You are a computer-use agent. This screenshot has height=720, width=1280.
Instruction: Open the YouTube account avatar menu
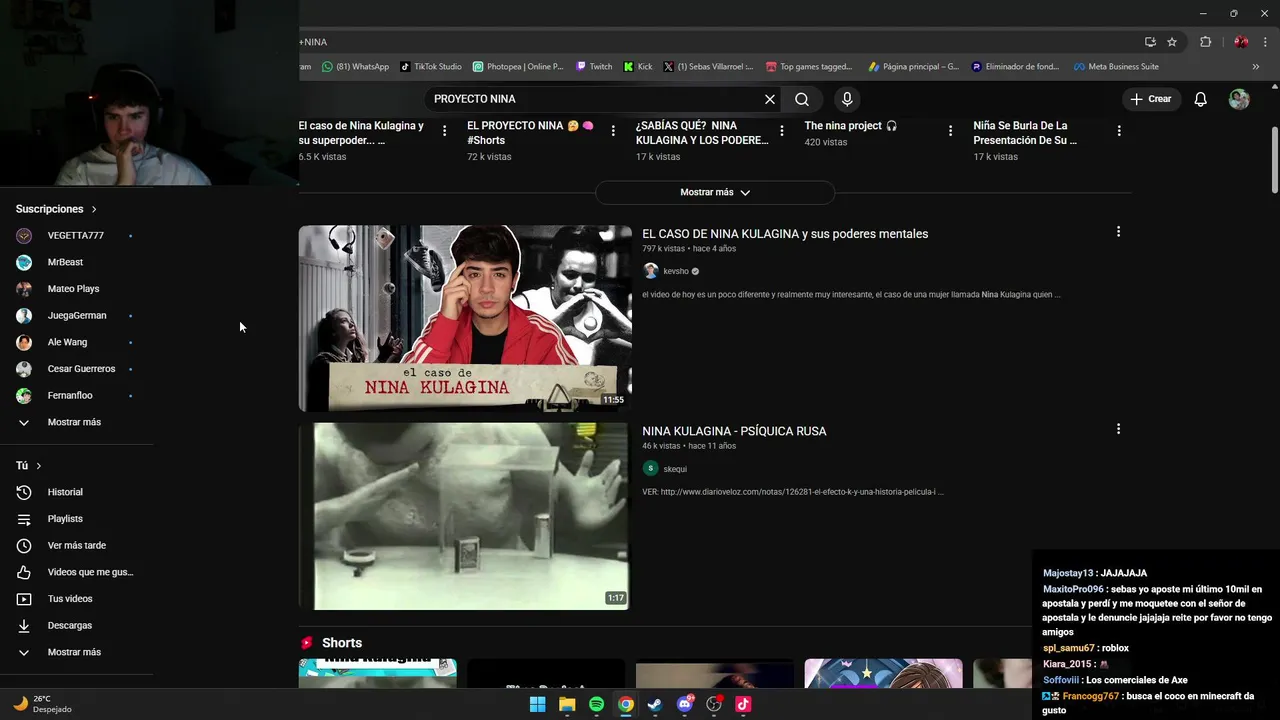[x=1239, y=99]
